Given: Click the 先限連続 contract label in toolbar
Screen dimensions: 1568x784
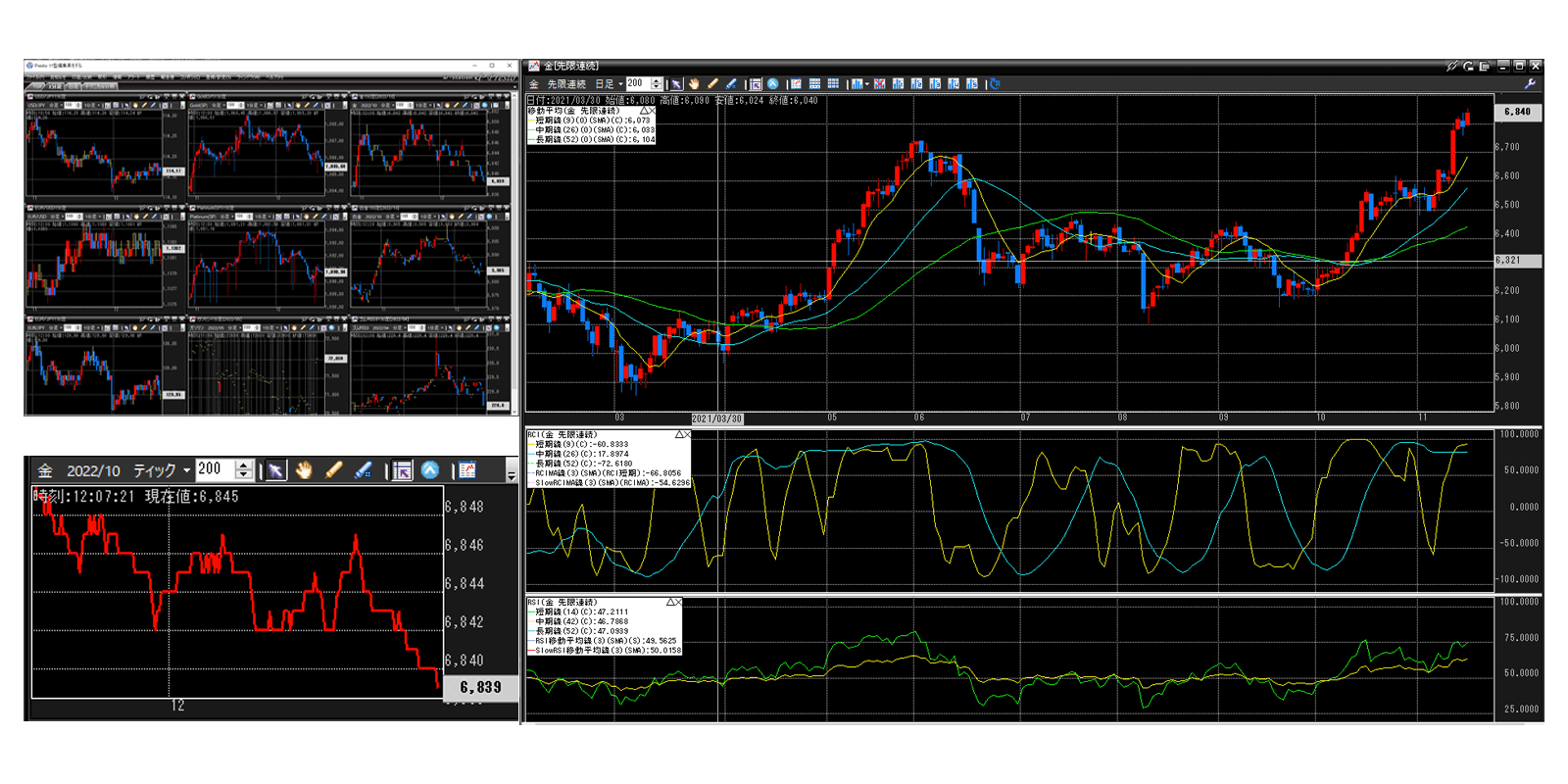Looking at the screenshot, I should click(565, 84).
